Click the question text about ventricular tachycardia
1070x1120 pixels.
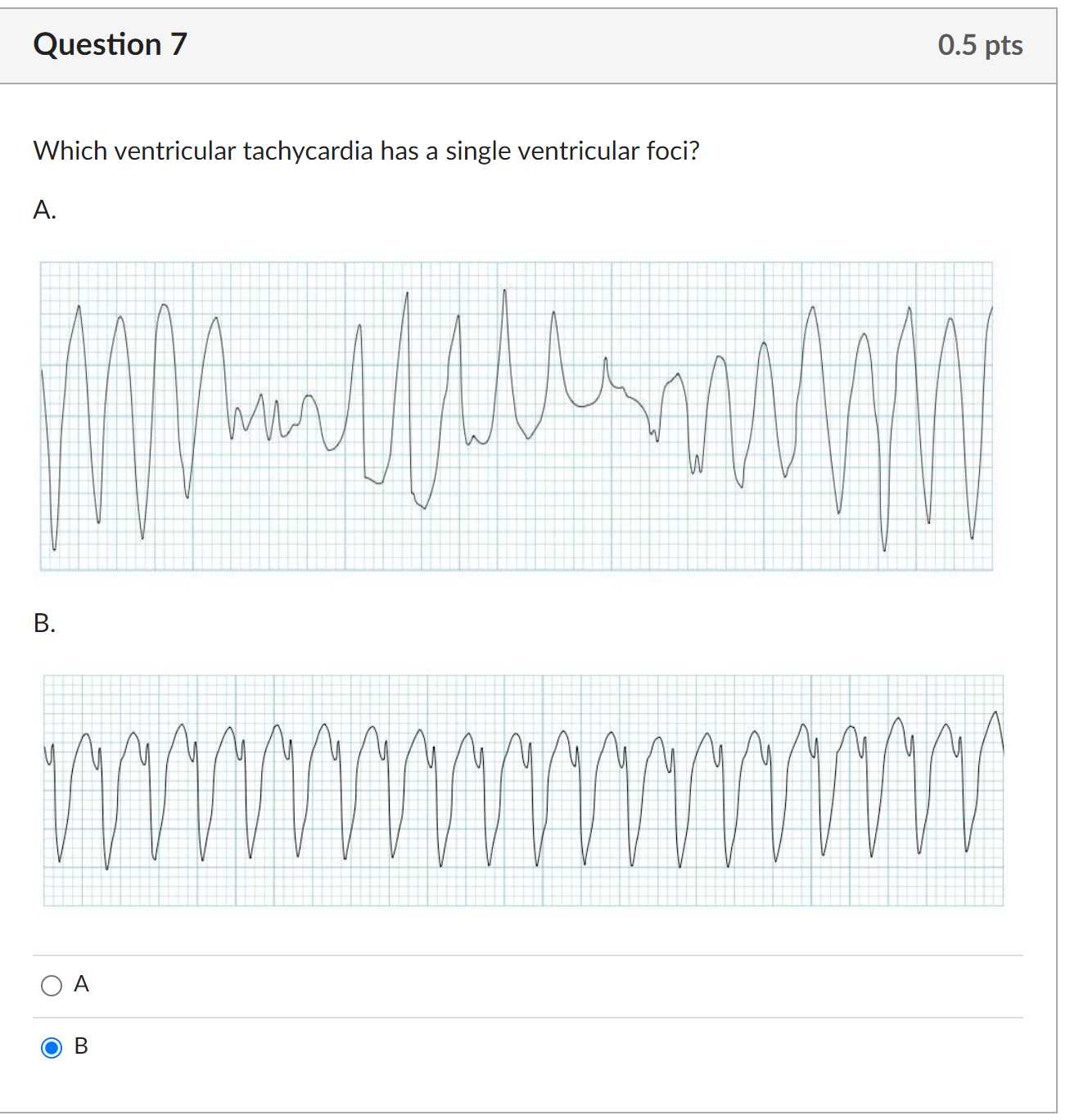(x=367, y=151)
